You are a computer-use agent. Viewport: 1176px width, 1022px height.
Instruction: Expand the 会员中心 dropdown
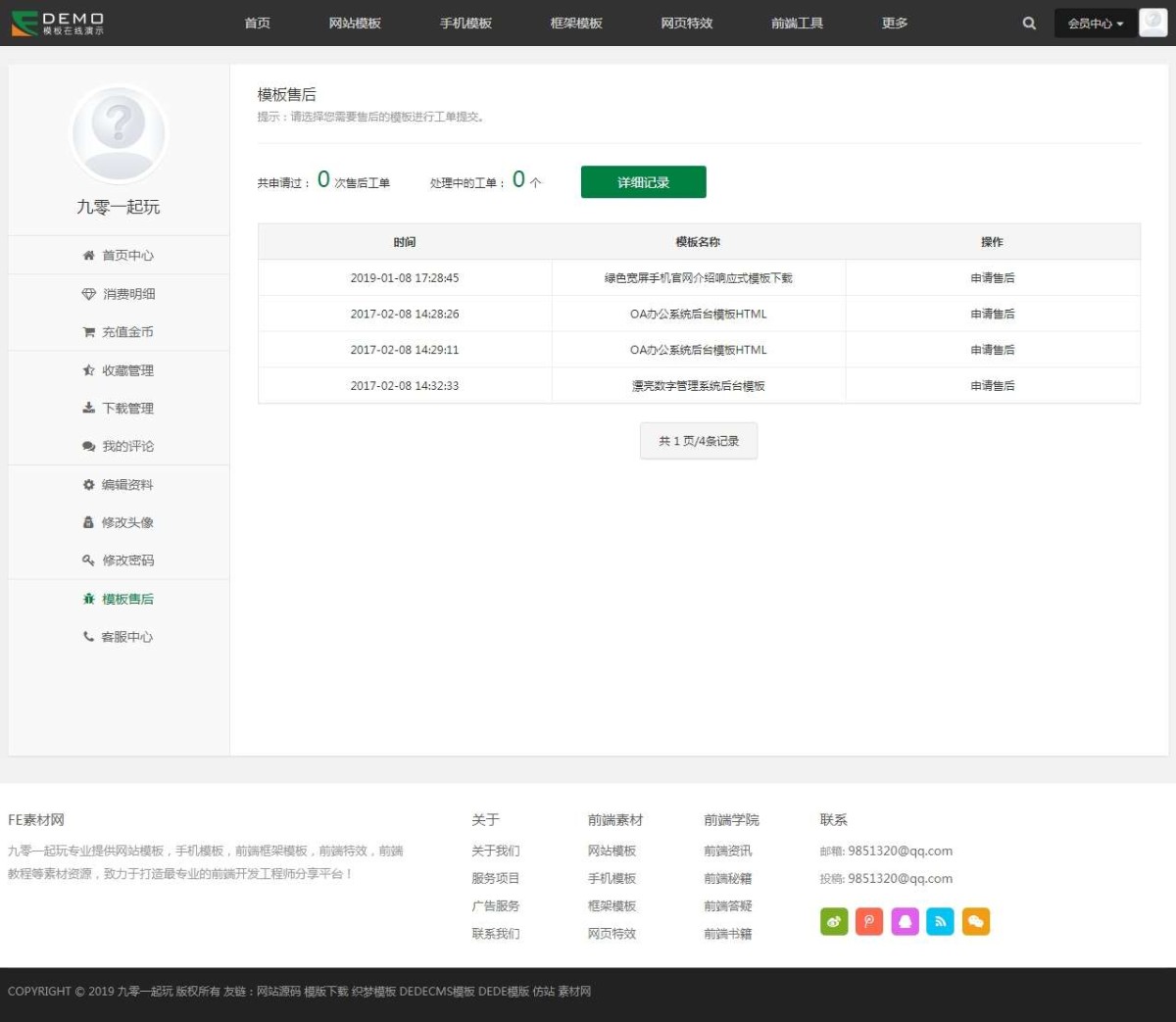(x=1095, y=24)
